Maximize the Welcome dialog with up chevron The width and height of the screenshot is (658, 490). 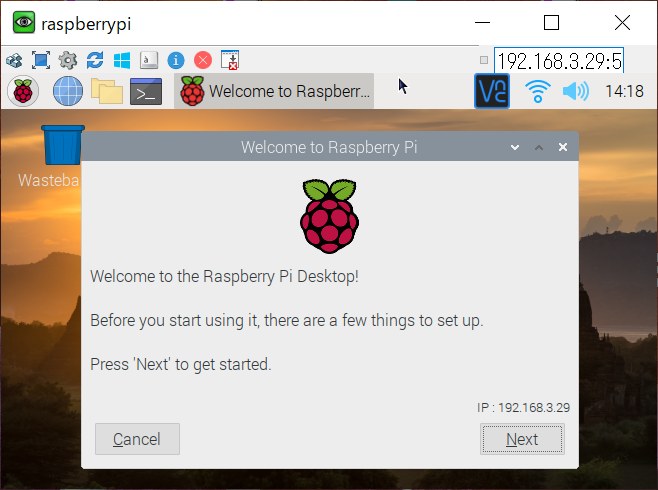539,147
